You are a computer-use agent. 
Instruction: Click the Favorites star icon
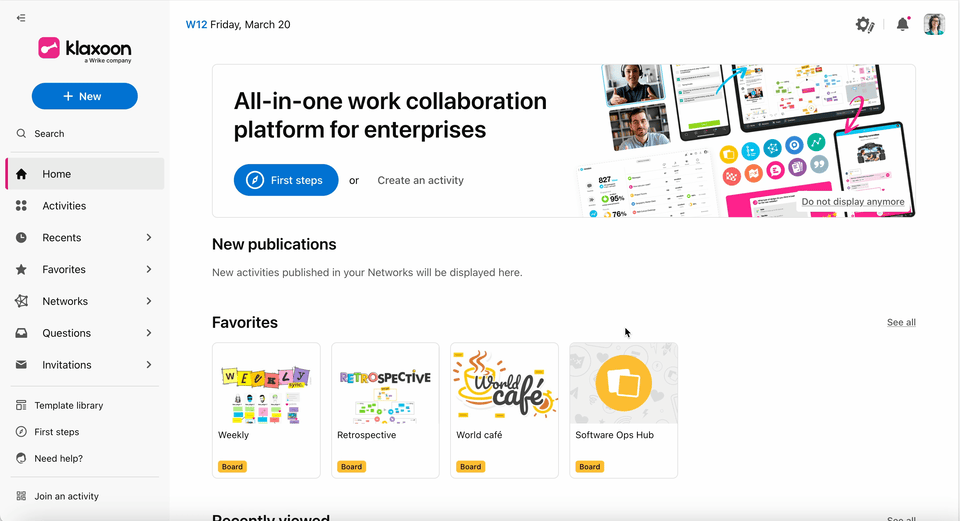click(x=21, y=269)
